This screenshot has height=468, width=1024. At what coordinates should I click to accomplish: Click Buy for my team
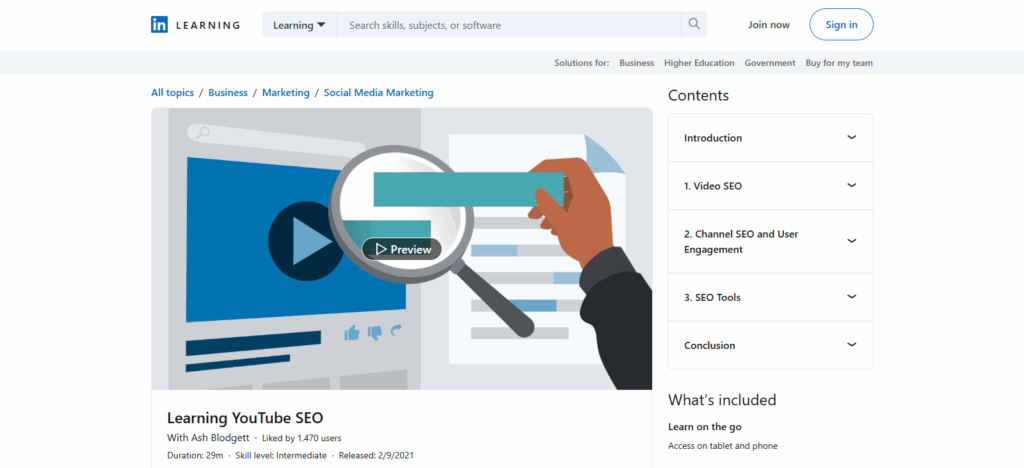(x=839, y=63)
